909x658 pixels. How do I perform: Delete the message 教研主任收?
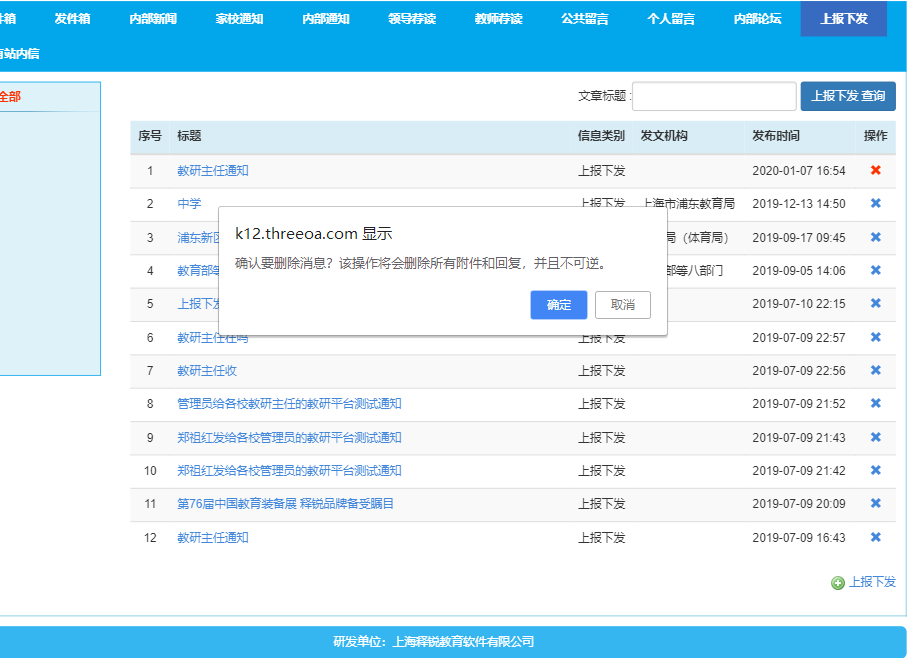click(x=876, y=370)
